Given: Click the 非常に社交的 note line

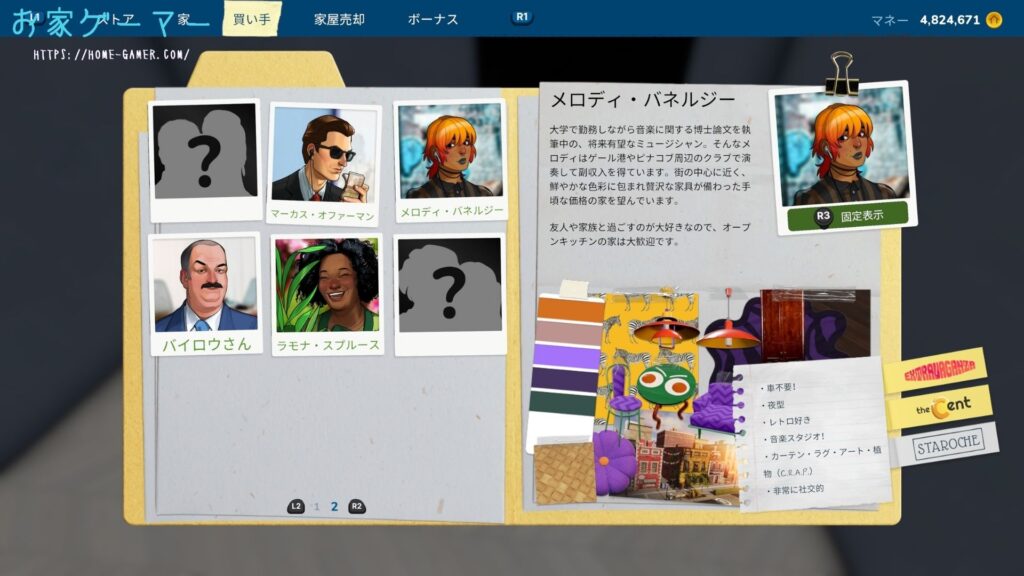Looking at the screenshot, I should point(795,489).
